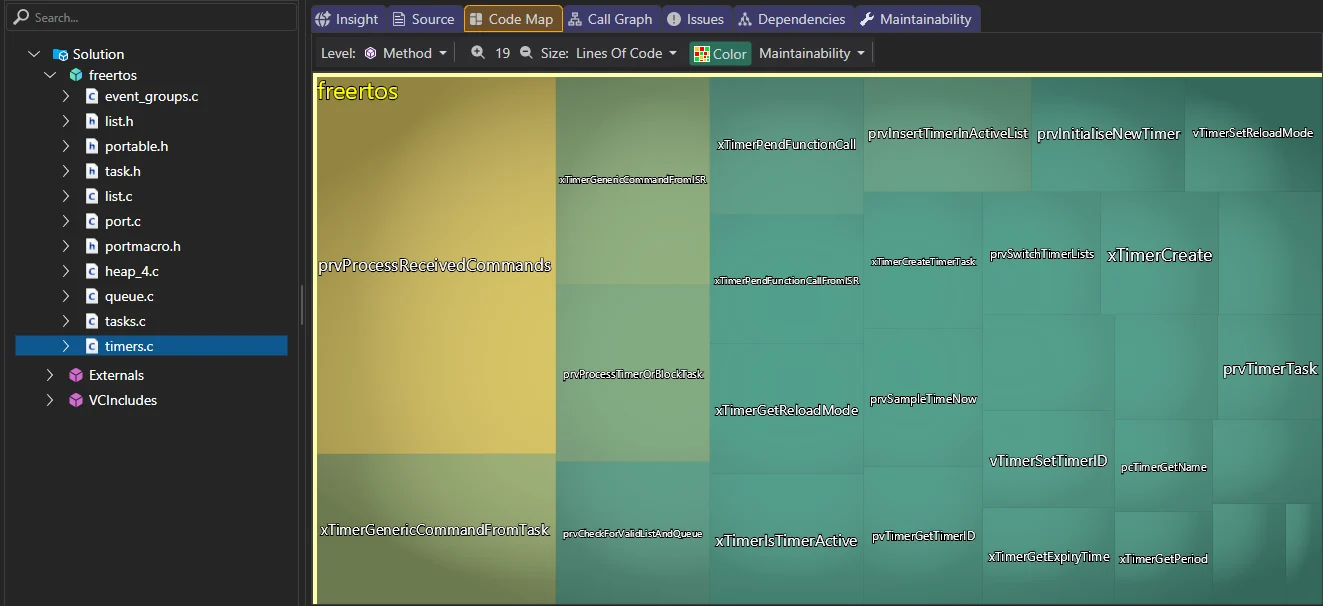This screenshot has width=1323, height=606.
Task: Click the zoom out magnifier icon
Action: (x=527, y=53)
